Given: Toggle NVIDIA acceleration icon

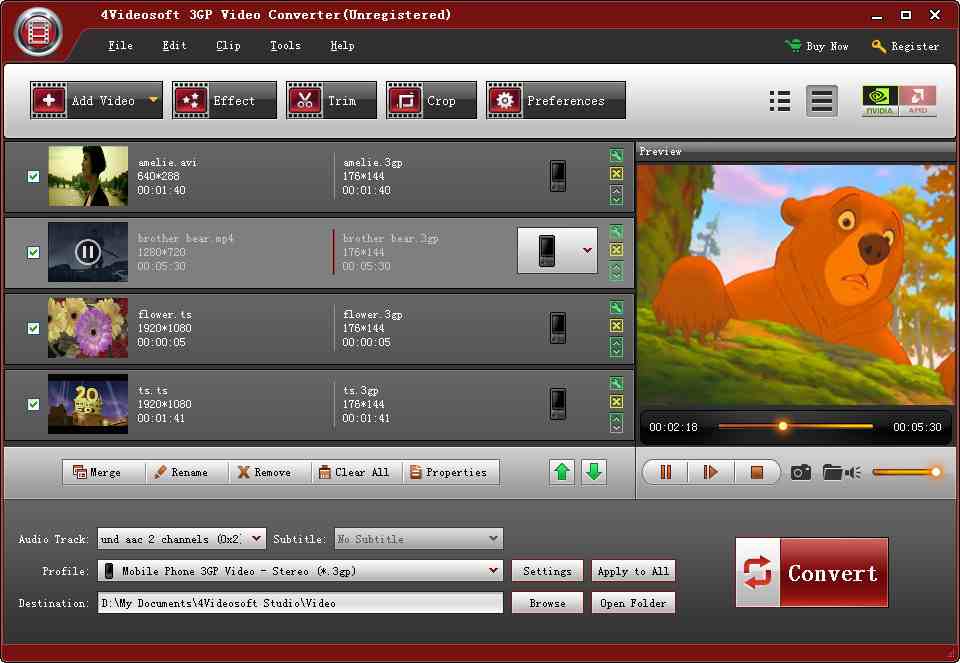Looking at the screenshot, I should click(x=880, y=101).
